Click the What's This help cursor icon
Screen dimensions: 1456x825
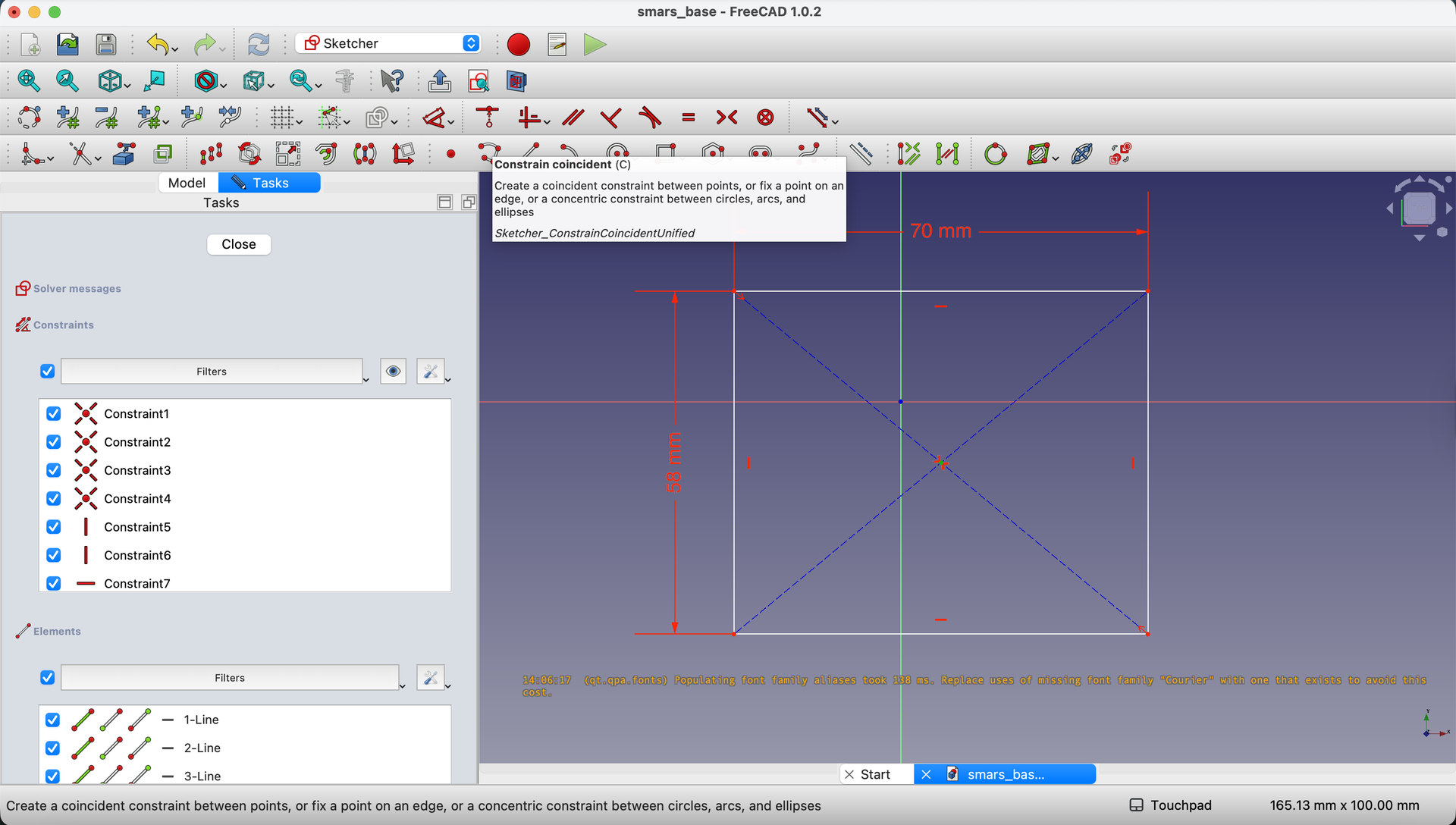392,80
